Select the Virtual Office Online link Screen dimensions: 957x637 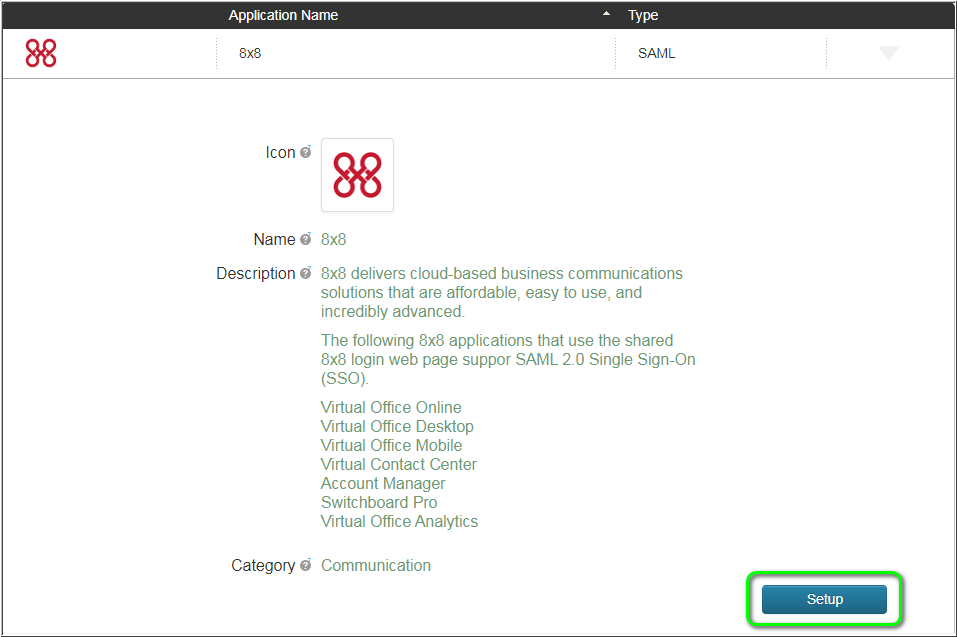pos(391,407)
